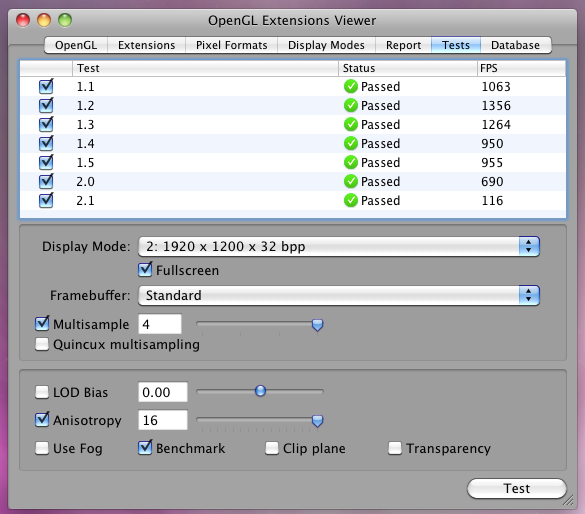Viewport: 585px width, 514px height.
Task: Click green Passed icon for test 1.1
Action: (351, 86)
